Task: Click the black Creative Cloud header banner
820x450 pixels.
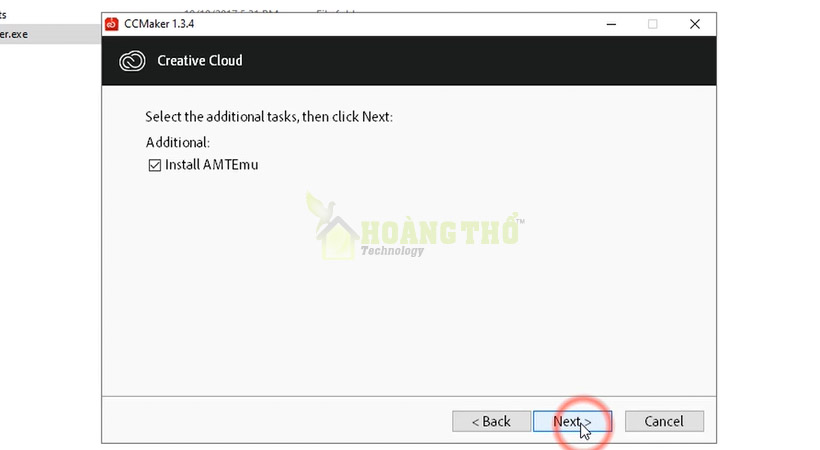Action: pyautogui.click(x=409, y=61)
